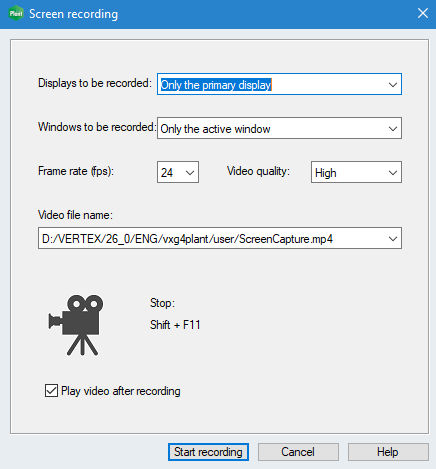
Task: Expand the Video file name history arrow
Action: point(393,239)
